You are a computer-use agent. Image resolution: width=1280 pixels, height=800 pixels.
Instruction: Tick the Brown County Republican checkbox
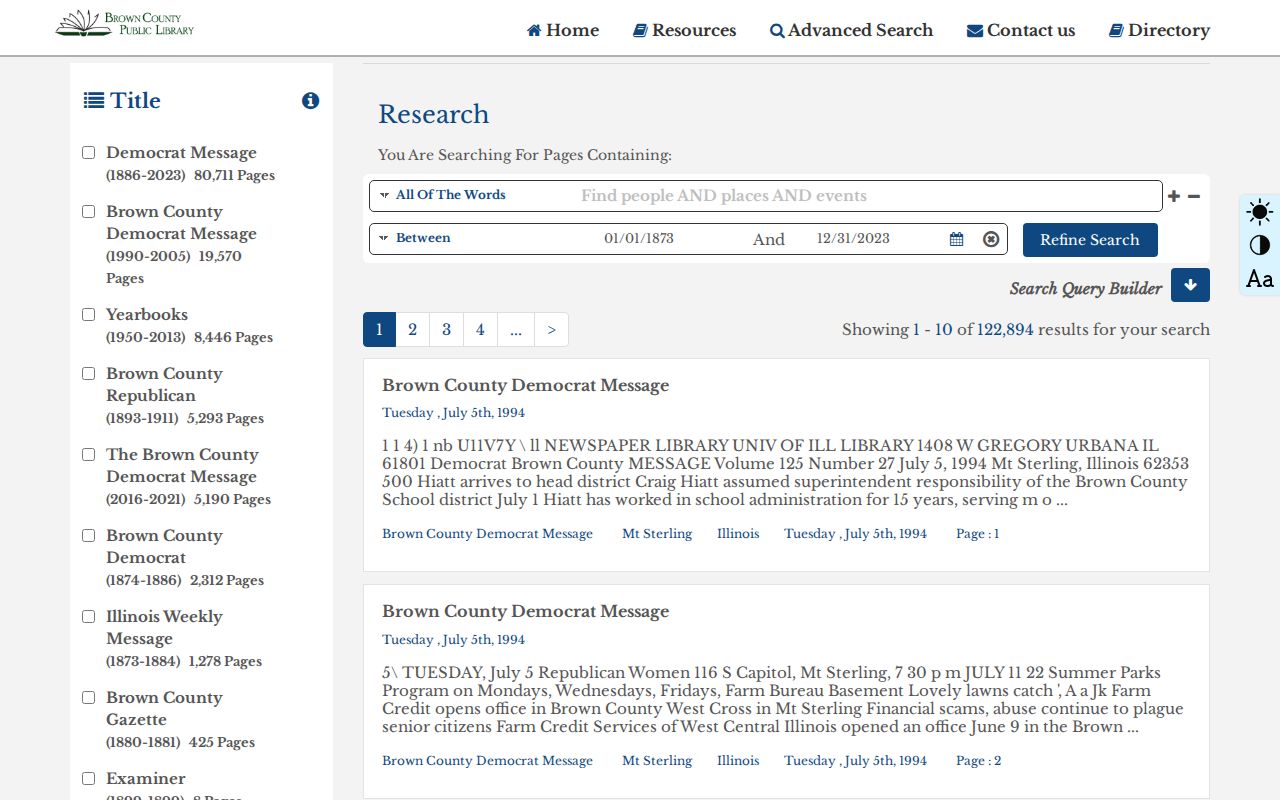coord(88,374)
